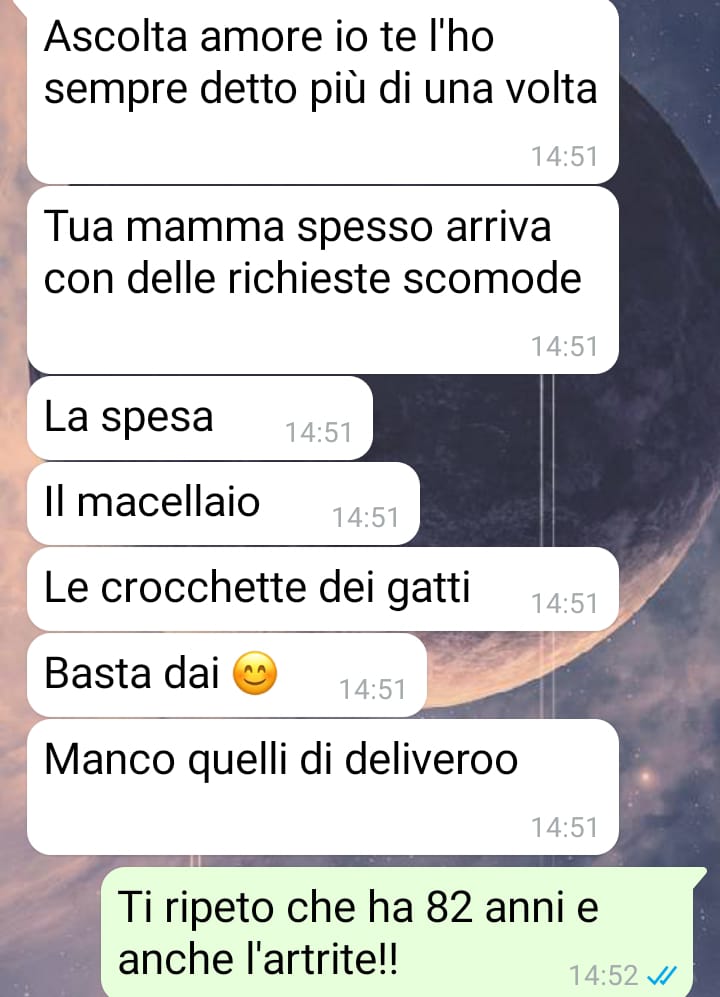
Task: Tap the smiling emoji in Basta dai
Action: pyautogui.click(x=255, y=673)
